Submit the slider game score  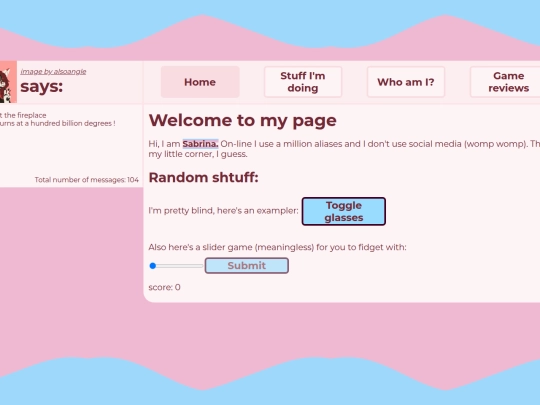point(247,266)
